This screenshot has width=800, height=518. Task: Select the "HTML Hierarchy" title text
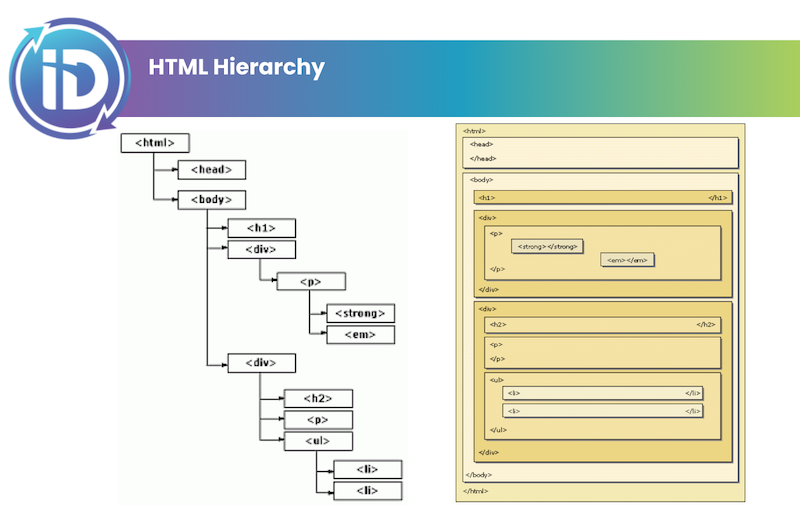pos(236,67)
